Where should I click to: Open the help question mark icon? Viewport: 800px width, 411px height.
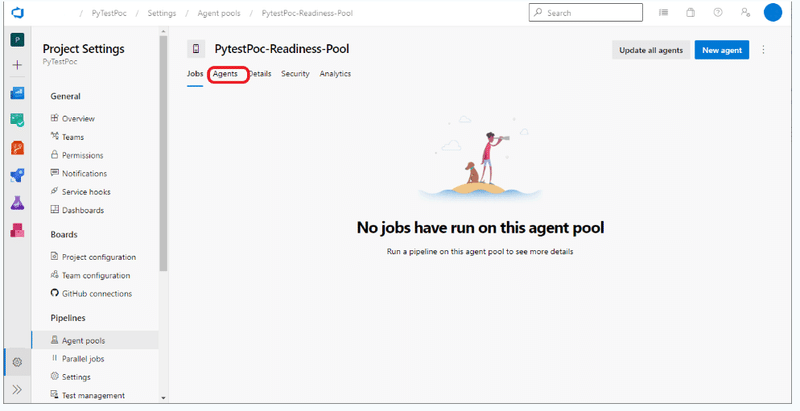click(x=718, y=13)
